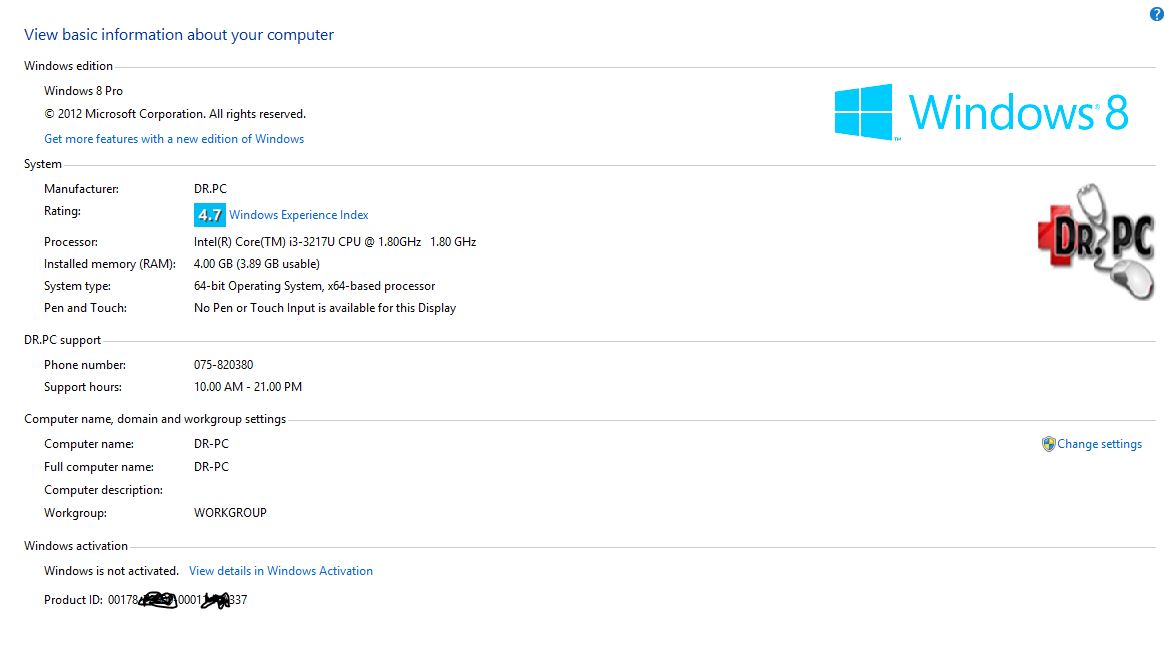
Task: Click the Intel Core i3-3217U processor text
Action: pyautogui.click(x=335, y=242)
